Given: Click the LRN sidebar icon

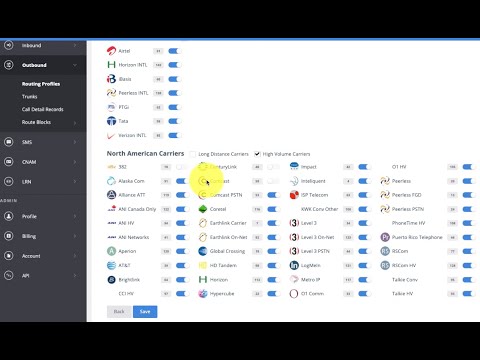Looking at the screenshot, I should pyautogui.click(x=9, y=181).
